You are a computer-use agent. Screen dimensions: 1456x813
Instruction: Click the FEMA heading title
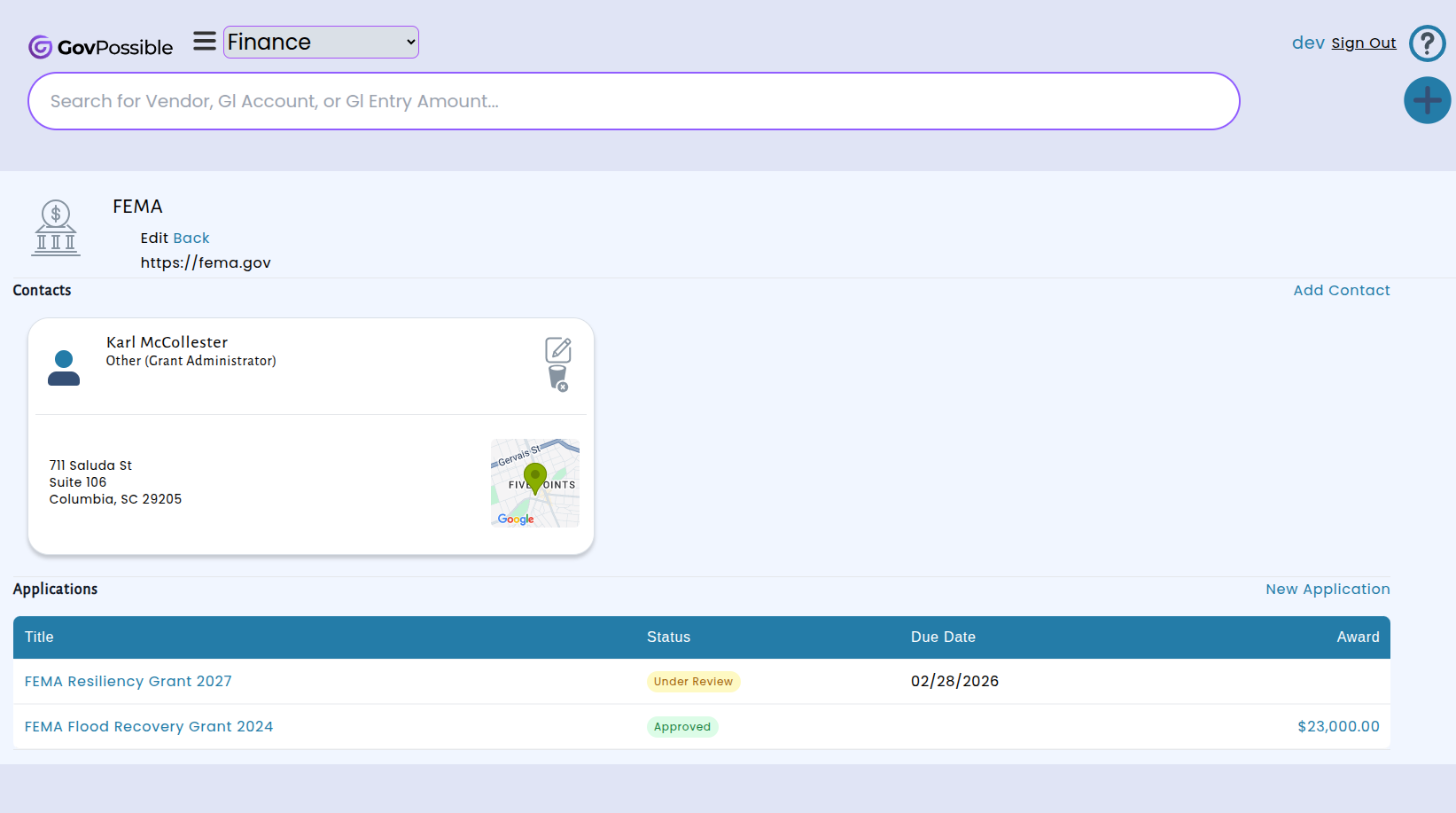[x=137, y=207]
